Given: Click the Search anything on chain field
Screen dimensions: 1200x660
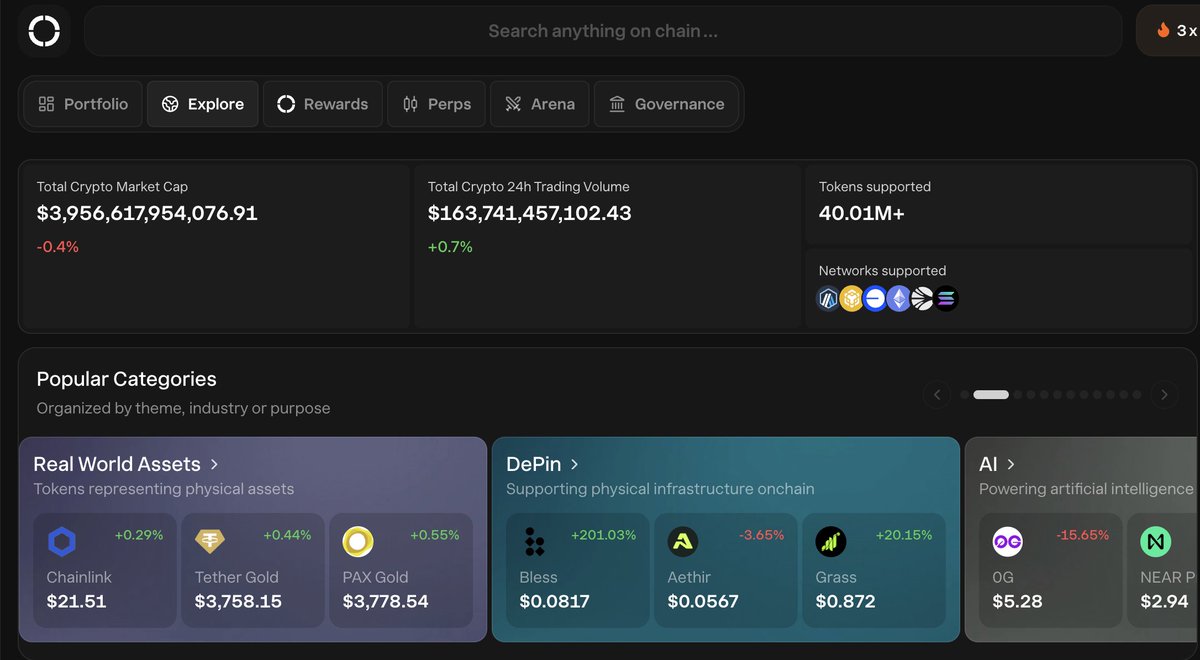Looking at the screenshot, I should click(603, 31).
